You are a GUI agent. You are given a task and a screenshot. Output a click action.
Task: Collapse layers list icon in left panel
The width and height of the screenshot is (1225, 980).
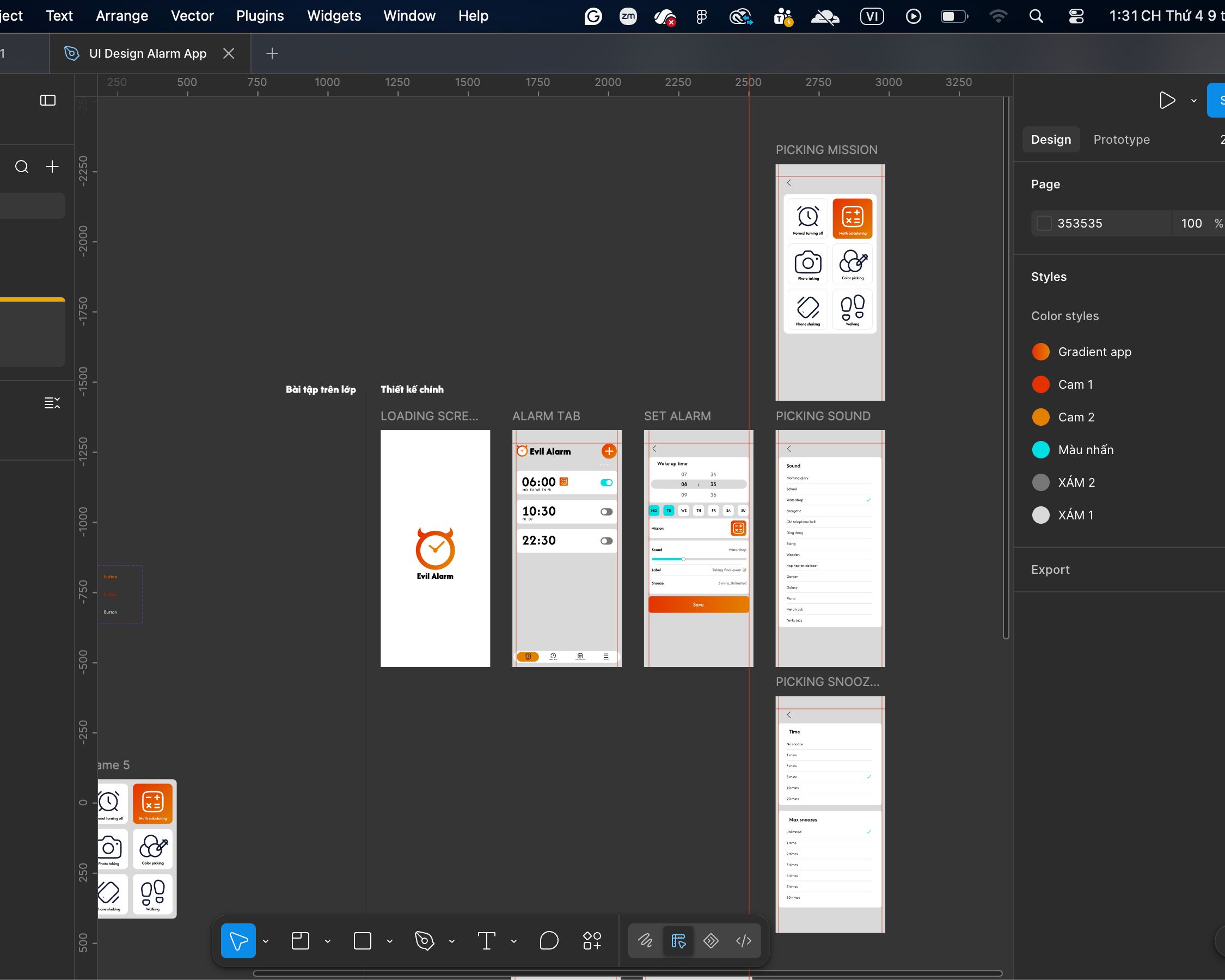click(x=52, y=403)
